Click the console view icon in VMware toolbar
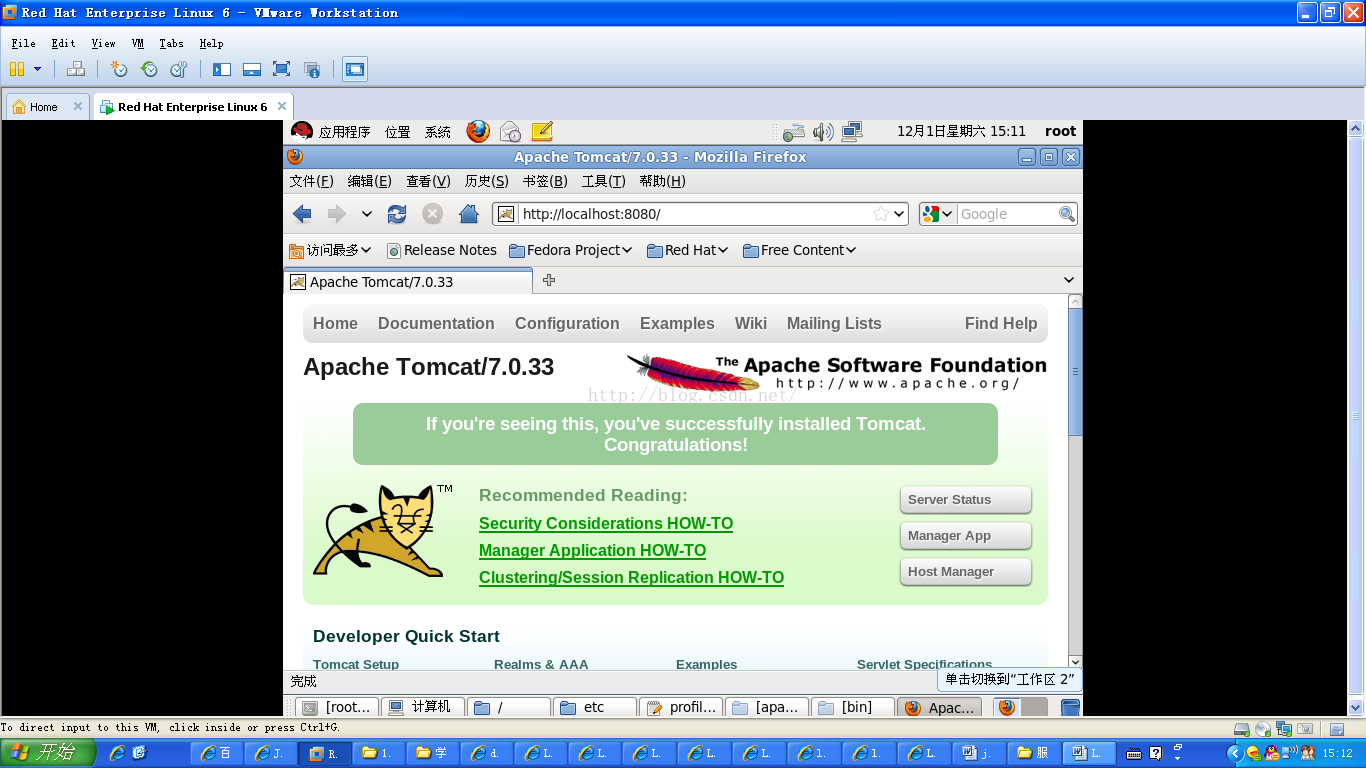 (355, 69)
